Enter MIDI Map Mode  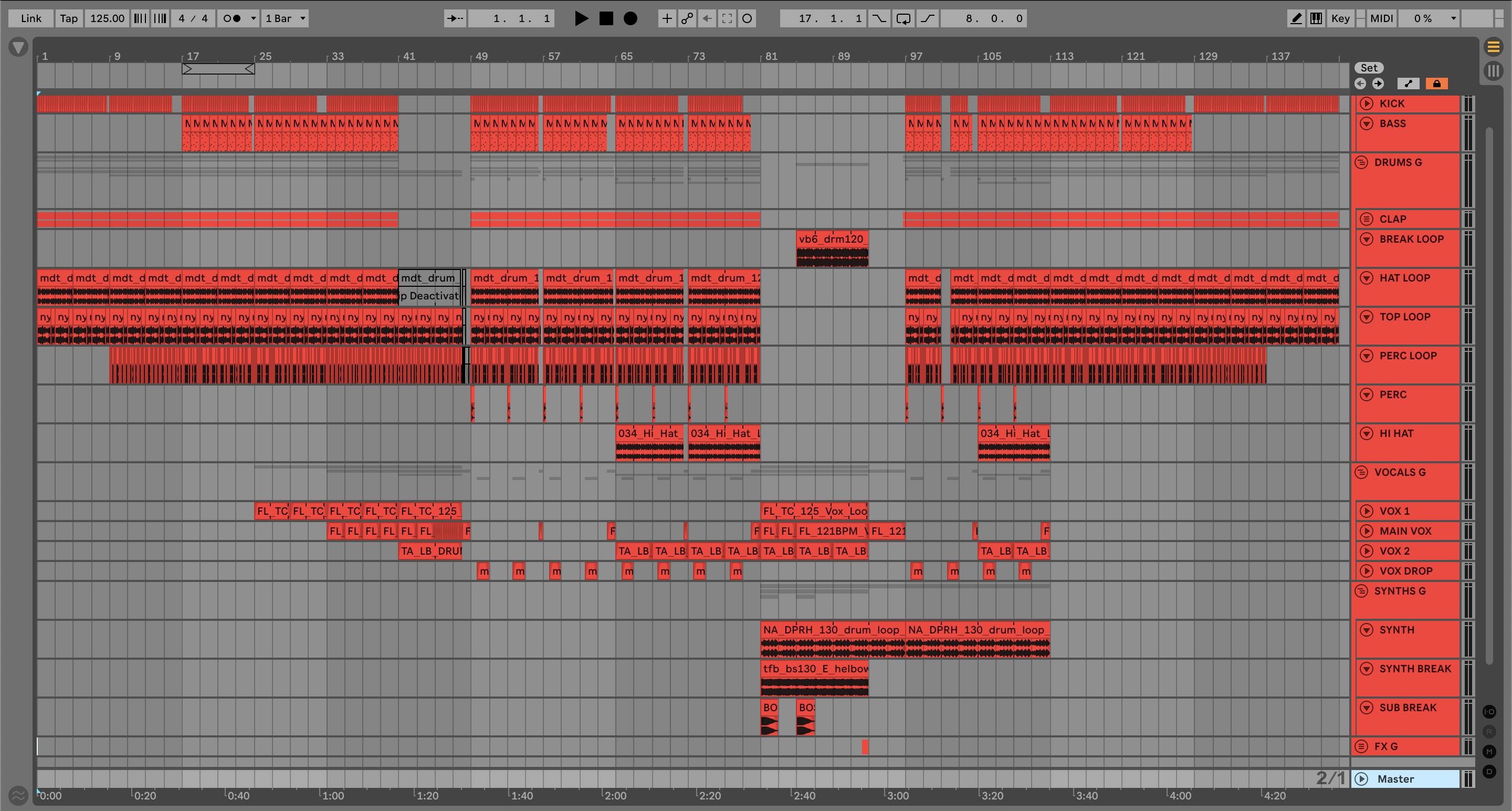1381,18
